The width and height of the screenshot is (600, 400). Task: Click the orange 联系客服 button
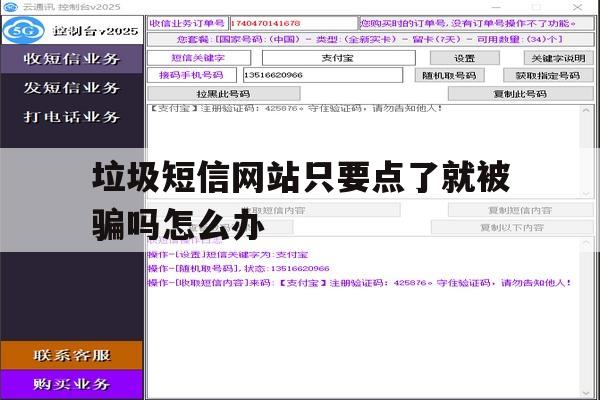(x=72, y=356)
